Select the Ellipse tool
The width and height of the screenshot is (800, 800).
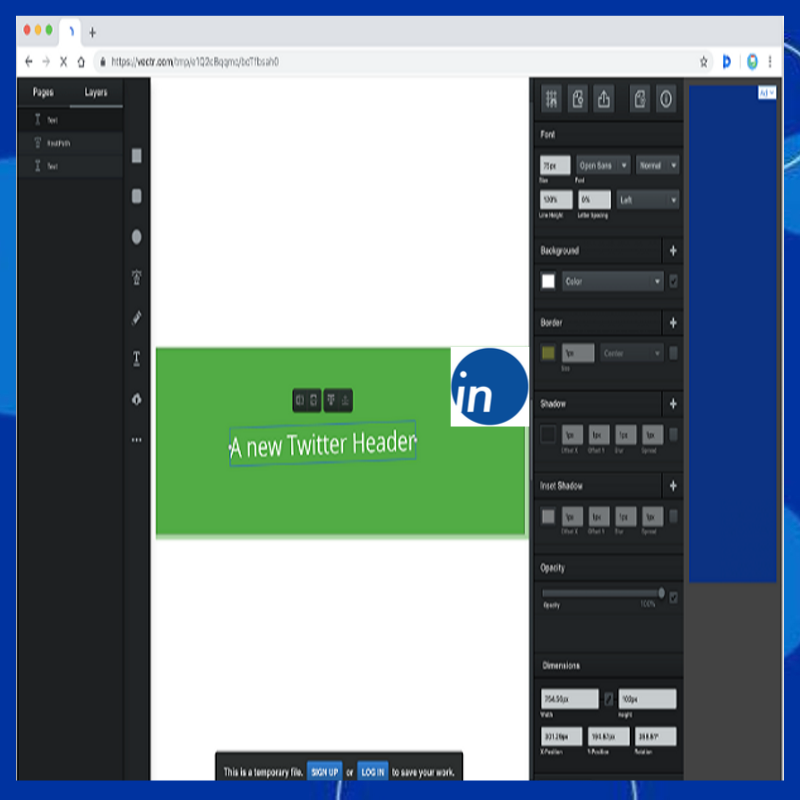click(x=136, y=237)
